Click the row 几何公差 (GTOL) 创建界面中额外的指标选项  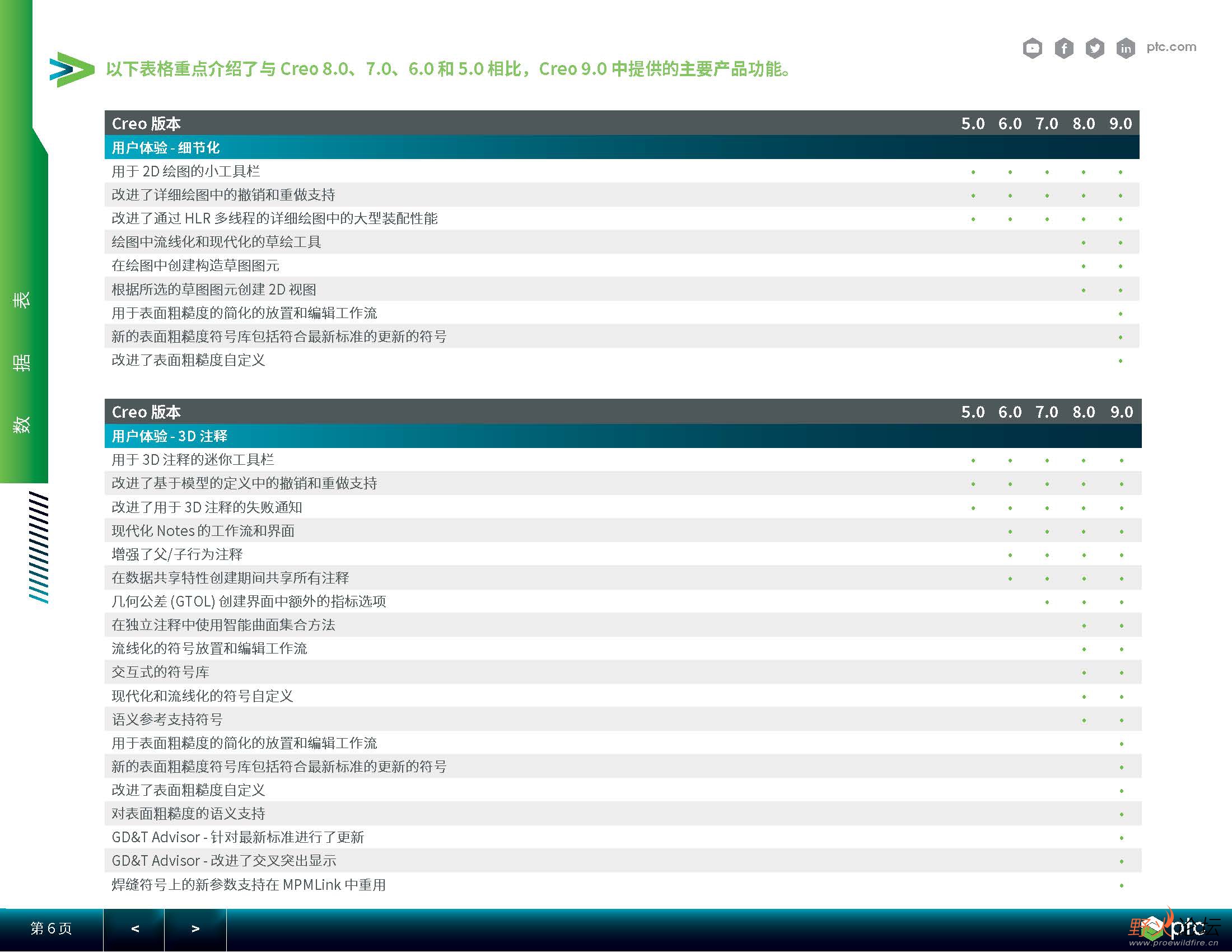[x=623, y=601]
